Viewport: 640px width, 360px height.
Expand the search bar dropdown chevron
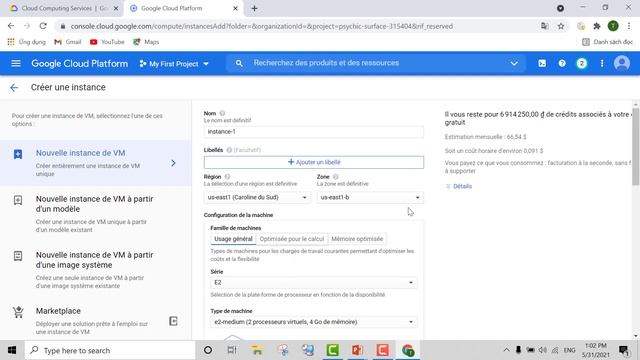[514, 63]
